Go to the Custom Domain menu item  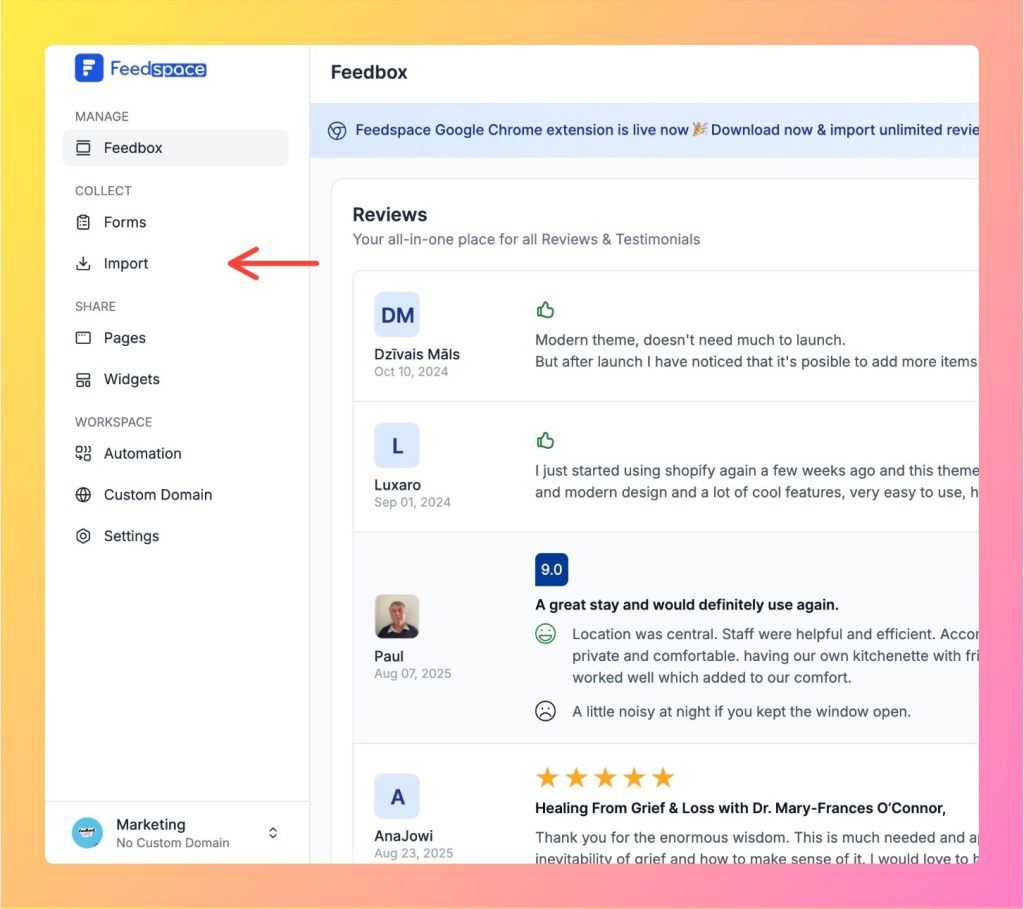[x=157, y=495]
